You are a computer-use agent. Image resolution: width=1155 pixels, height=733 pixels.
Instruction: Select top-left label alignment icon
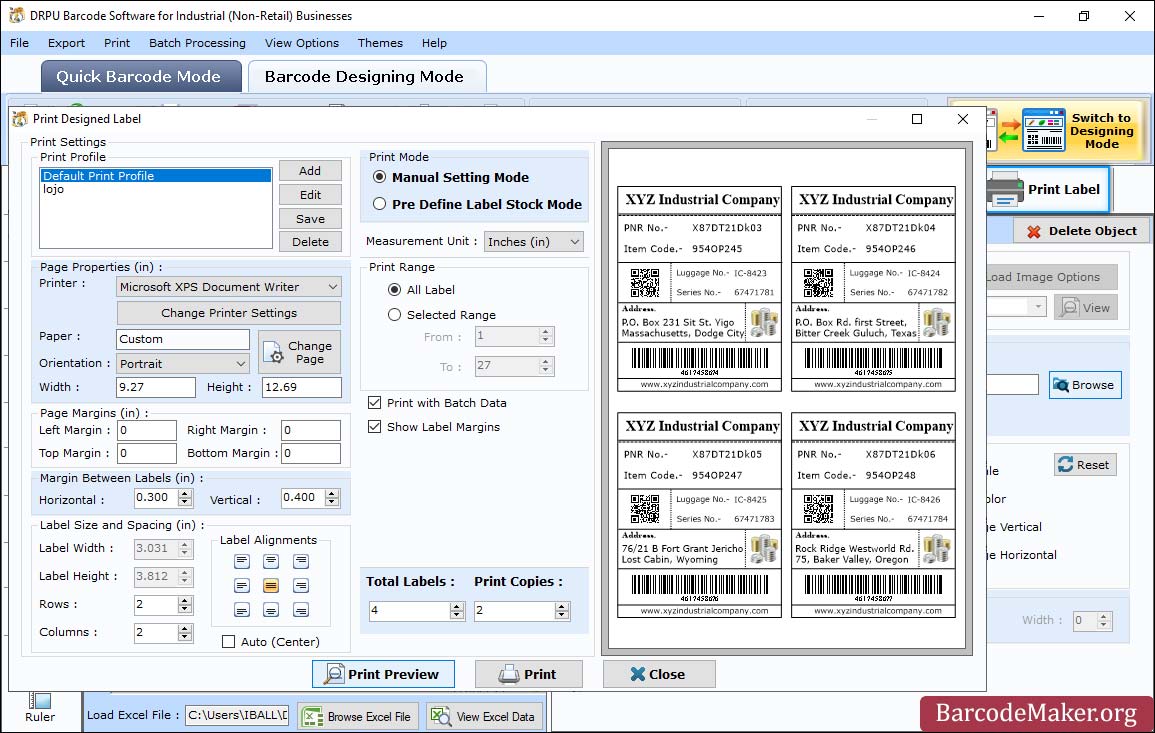pos(242,561)
